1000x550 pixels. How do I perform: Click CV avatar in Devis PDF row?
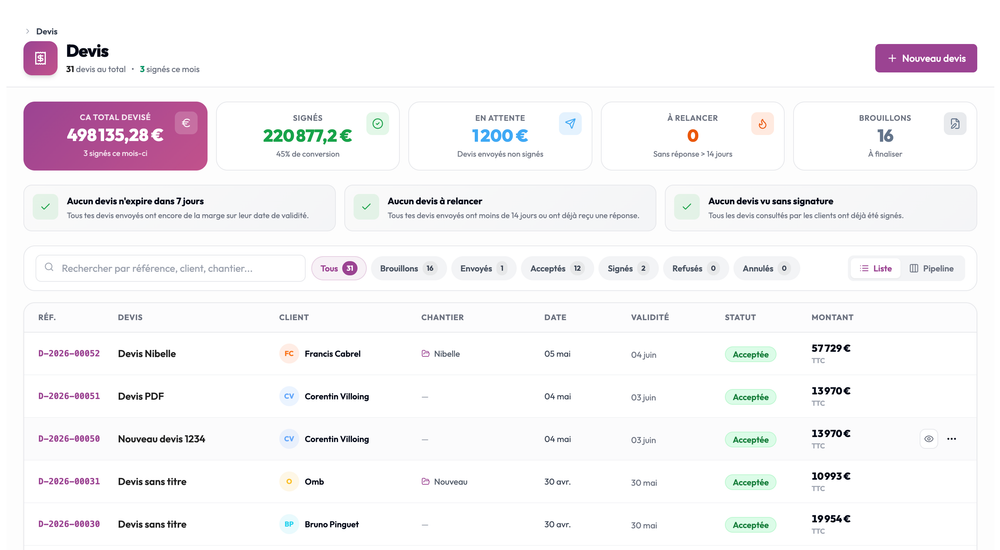click(x=289, y=396)
